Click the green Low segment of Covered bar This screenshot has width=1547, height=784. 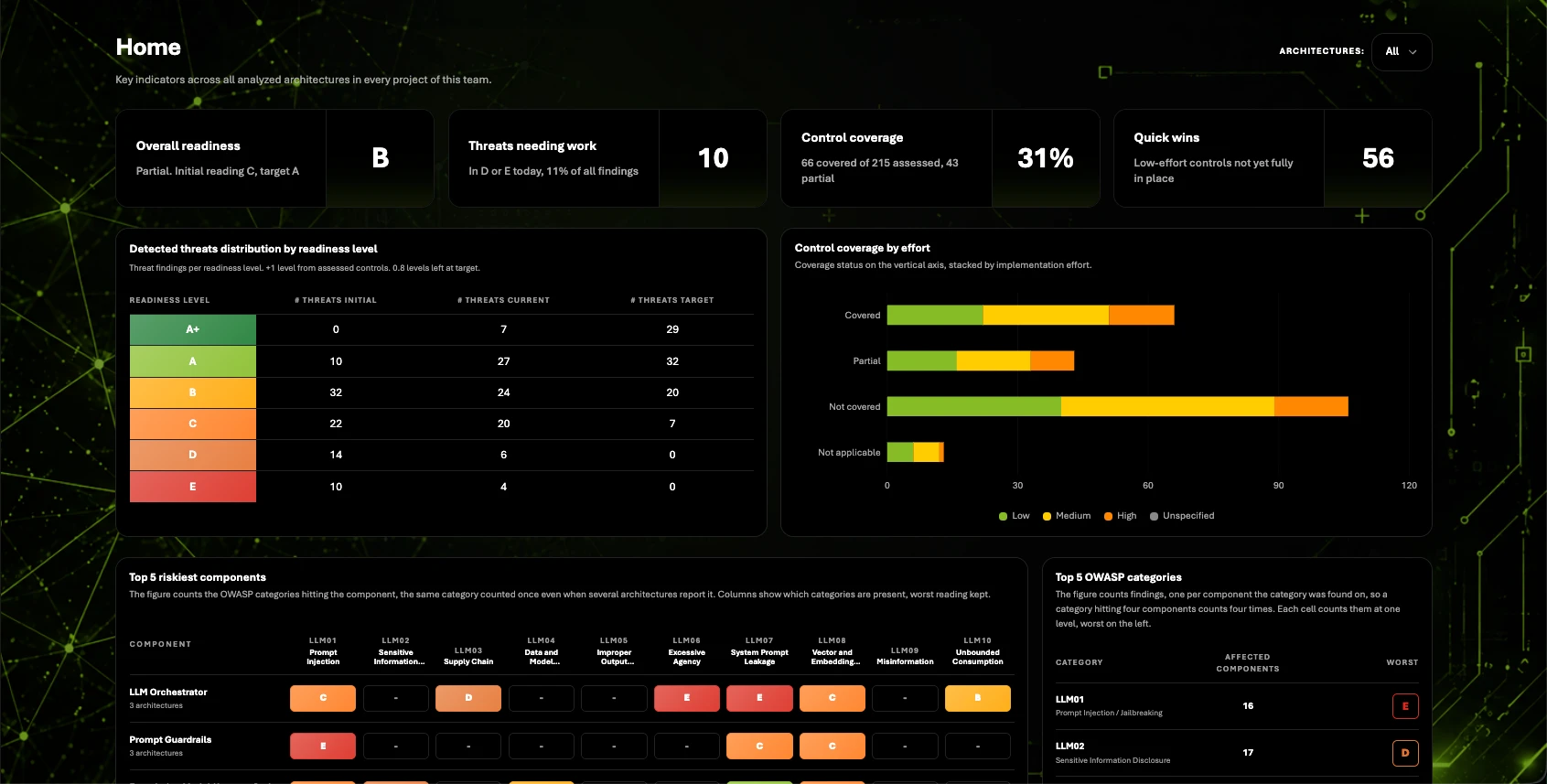pos(935,315)
